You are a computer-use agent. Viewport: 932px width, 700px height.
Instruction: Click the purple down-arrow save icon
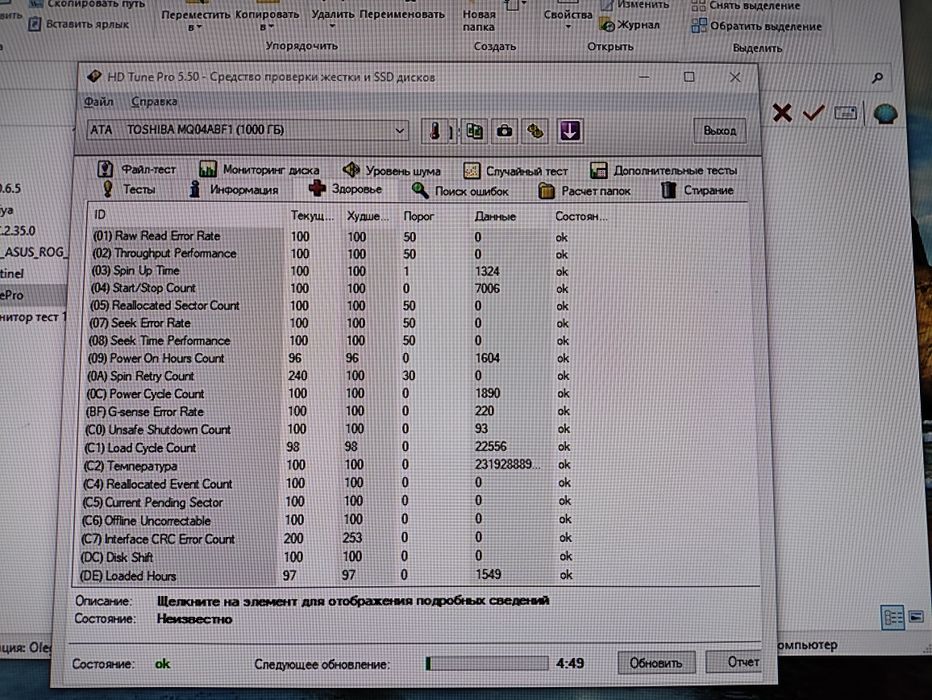pyautogui.click(x=569, y=131)
